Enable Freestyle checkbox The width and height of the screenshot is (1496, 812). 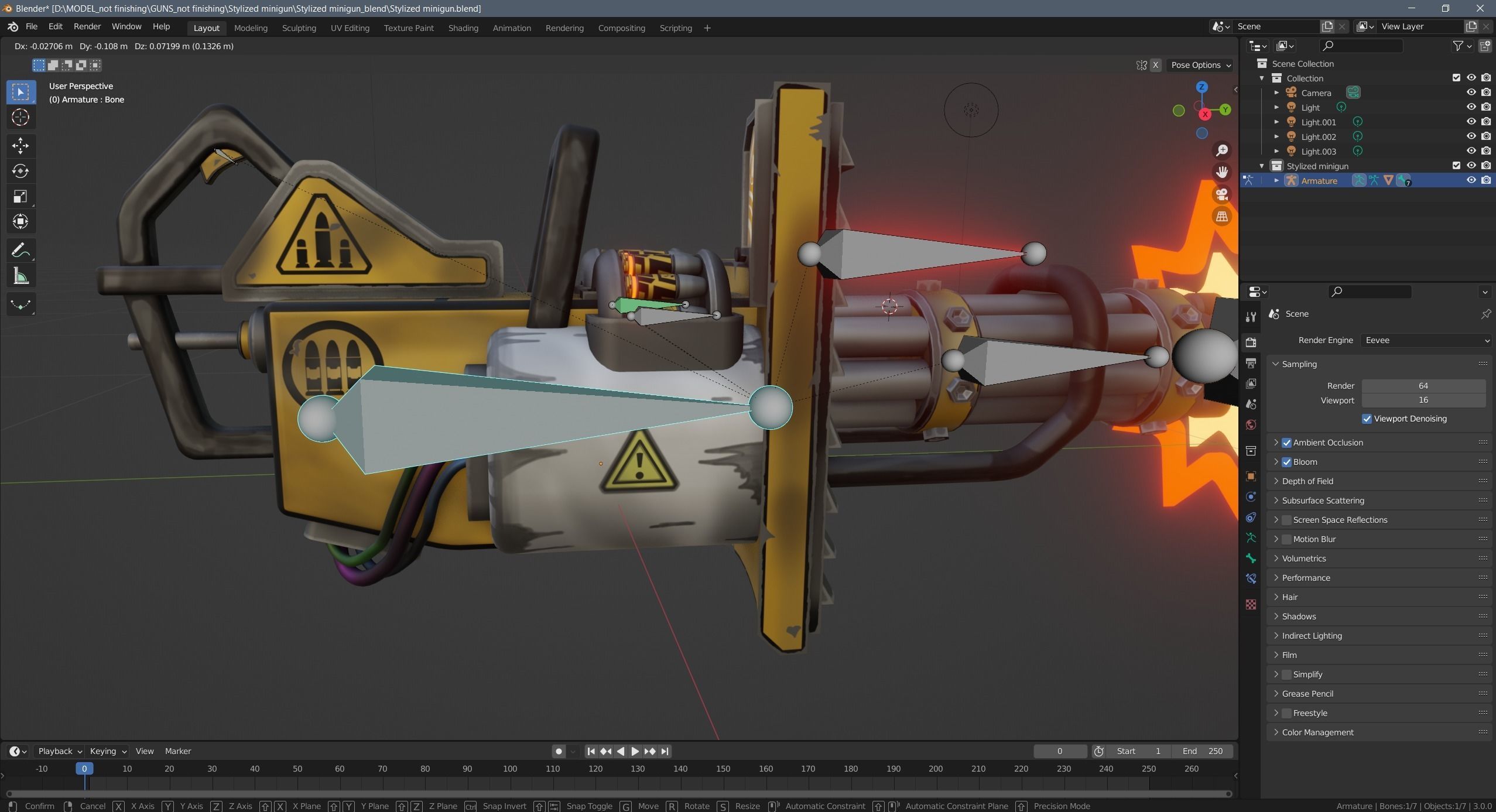tap(1286, 713)
